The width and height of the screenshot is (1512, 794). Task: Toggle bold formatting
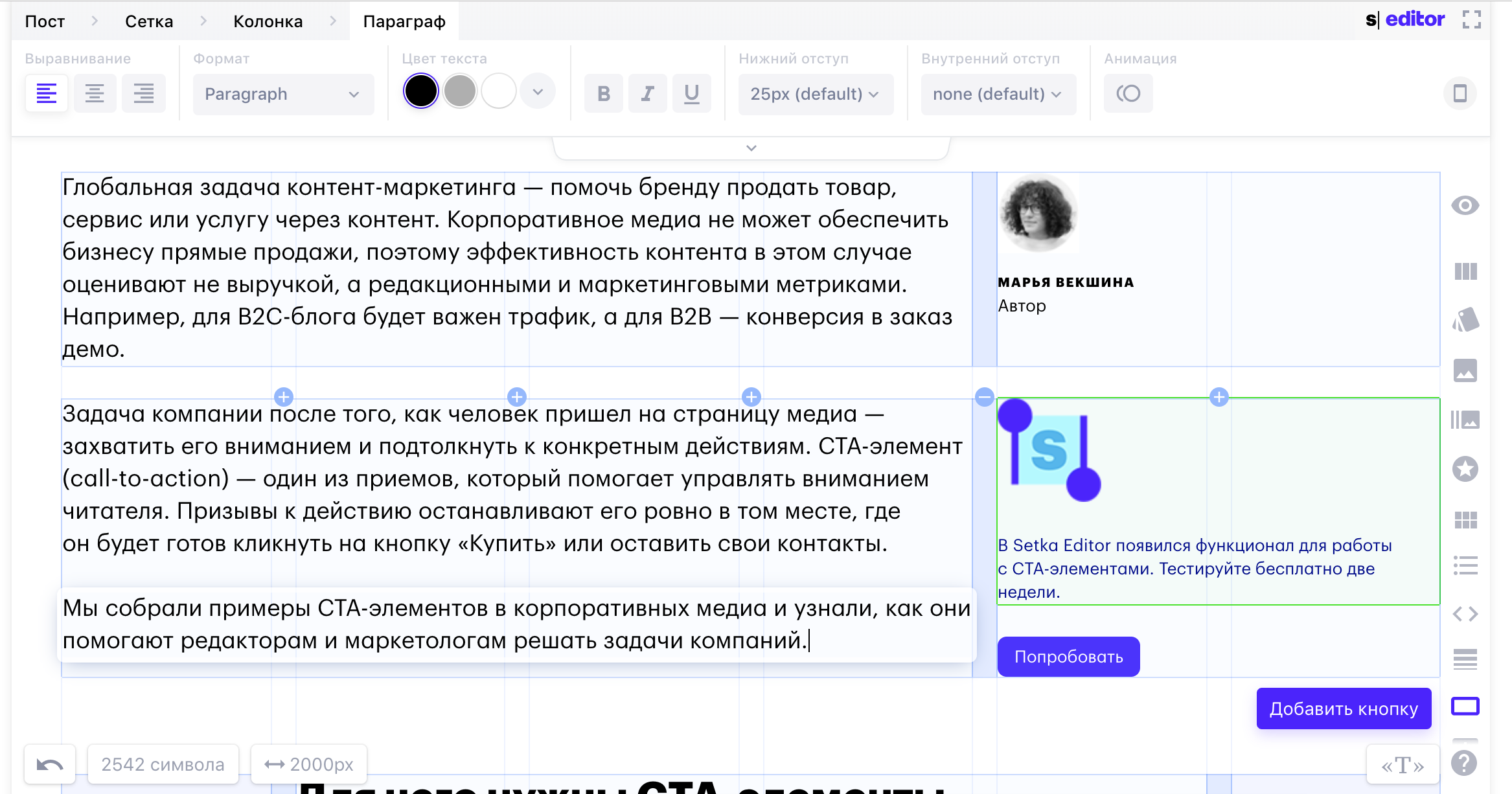(603, 93)
